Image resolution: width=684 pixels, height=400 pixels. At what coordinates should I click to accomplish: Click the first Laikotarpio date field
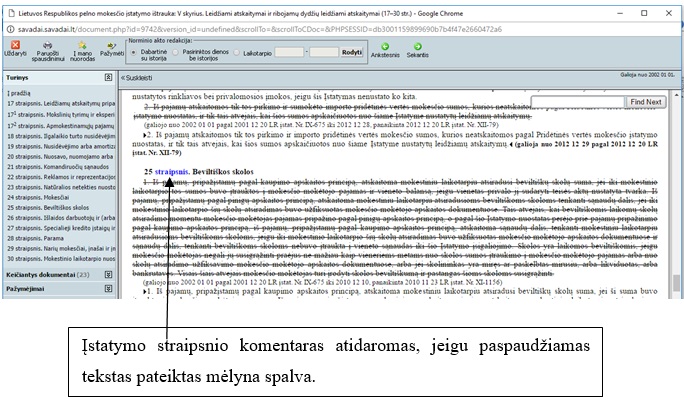pos(289,52)
